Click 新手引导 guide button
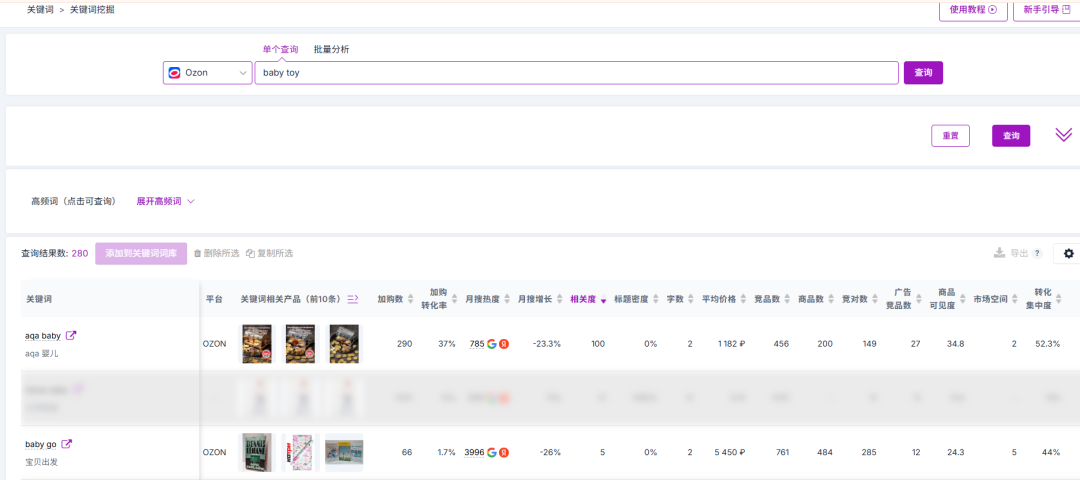Screen dimensions: 1080x480 [x=1046, y=10]
